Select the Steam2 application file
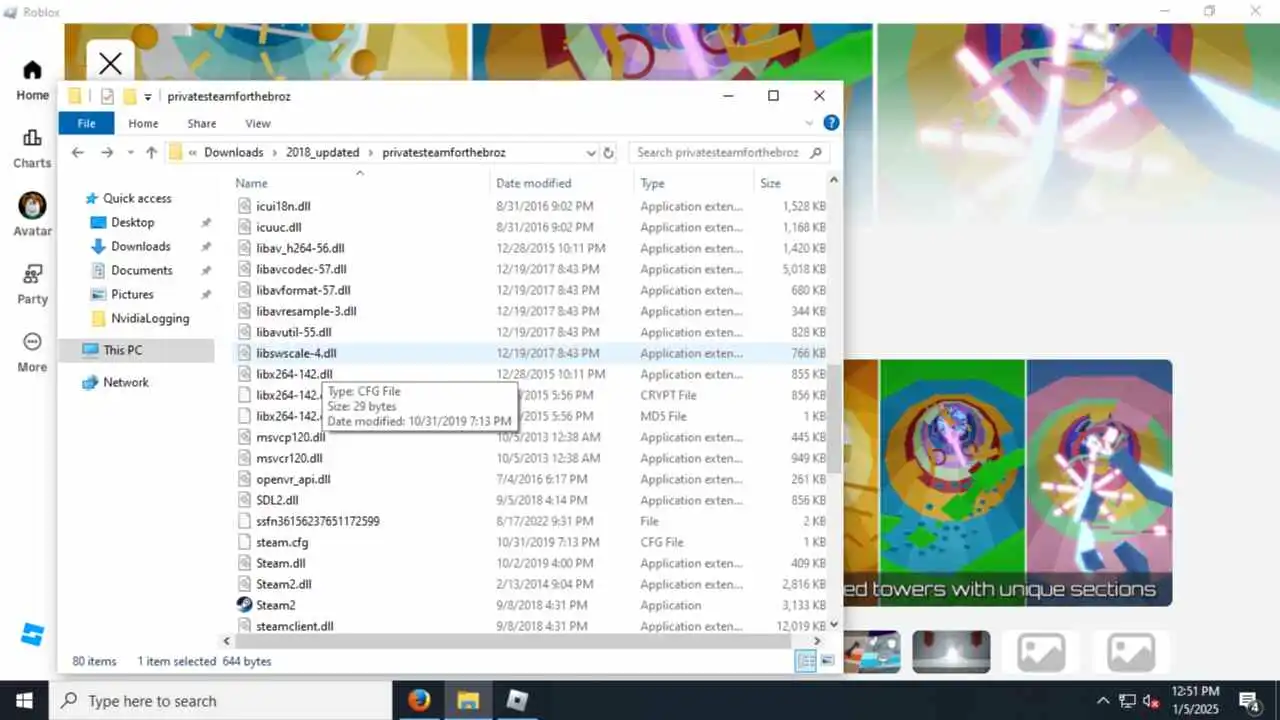Image resolution: width=1280 pixels, height=720 pixels. 275,605
